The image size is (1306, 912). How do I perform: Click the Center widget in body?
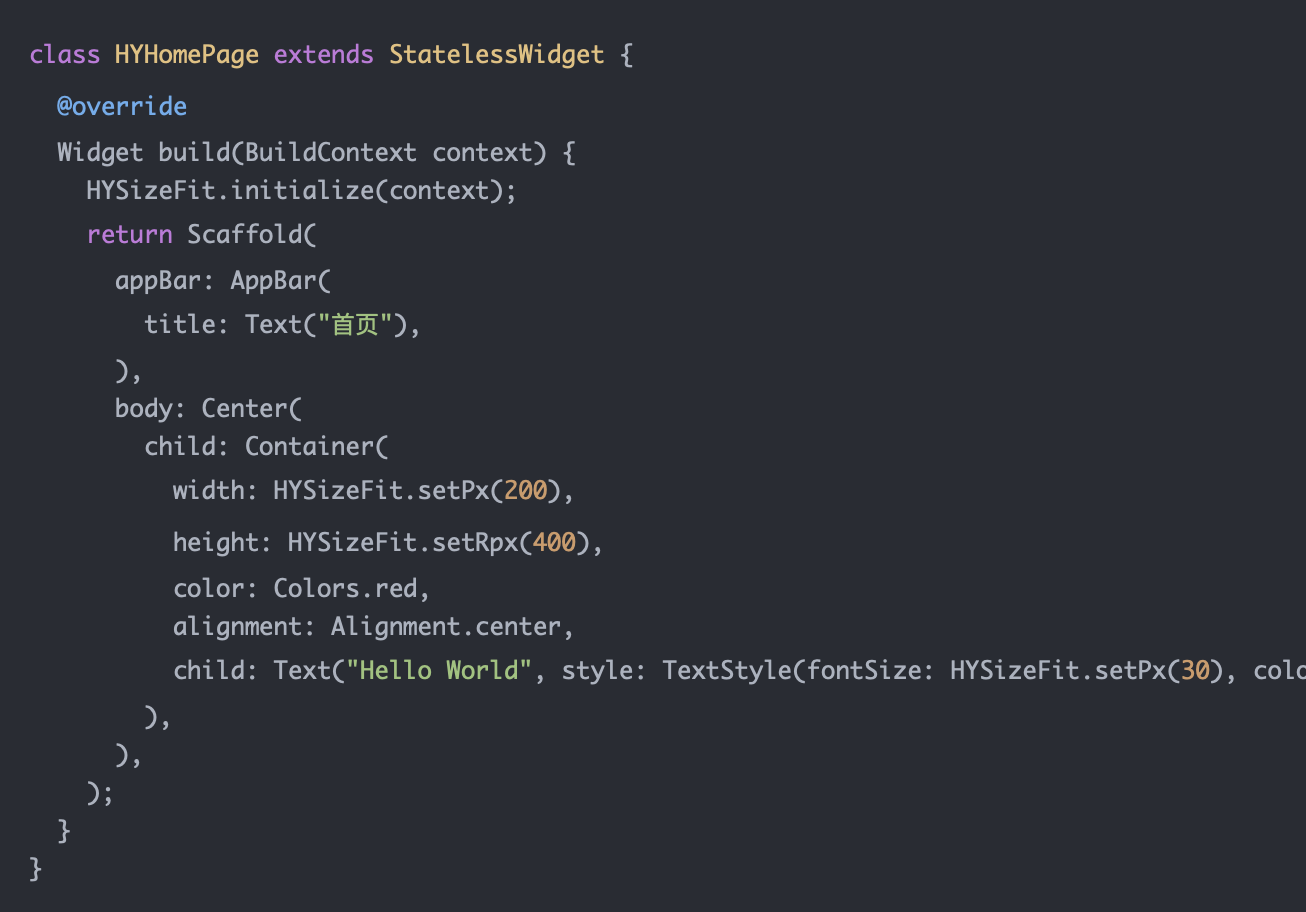coord(245,408)
